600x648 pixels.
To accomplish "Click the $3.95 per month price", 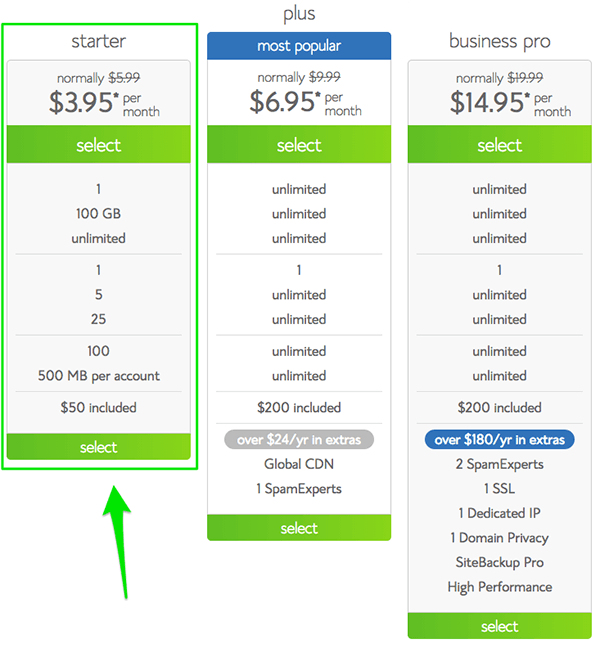I will click(98, 101).
